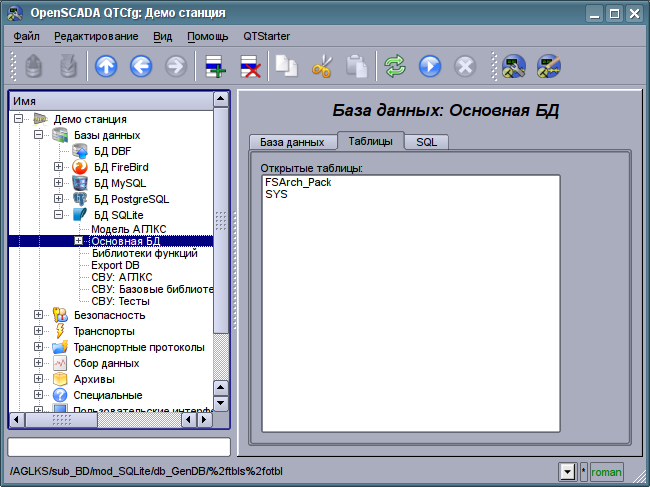Click the Транспорты lightning icon
Screen dimensions: 650x487
click(60, 331)
